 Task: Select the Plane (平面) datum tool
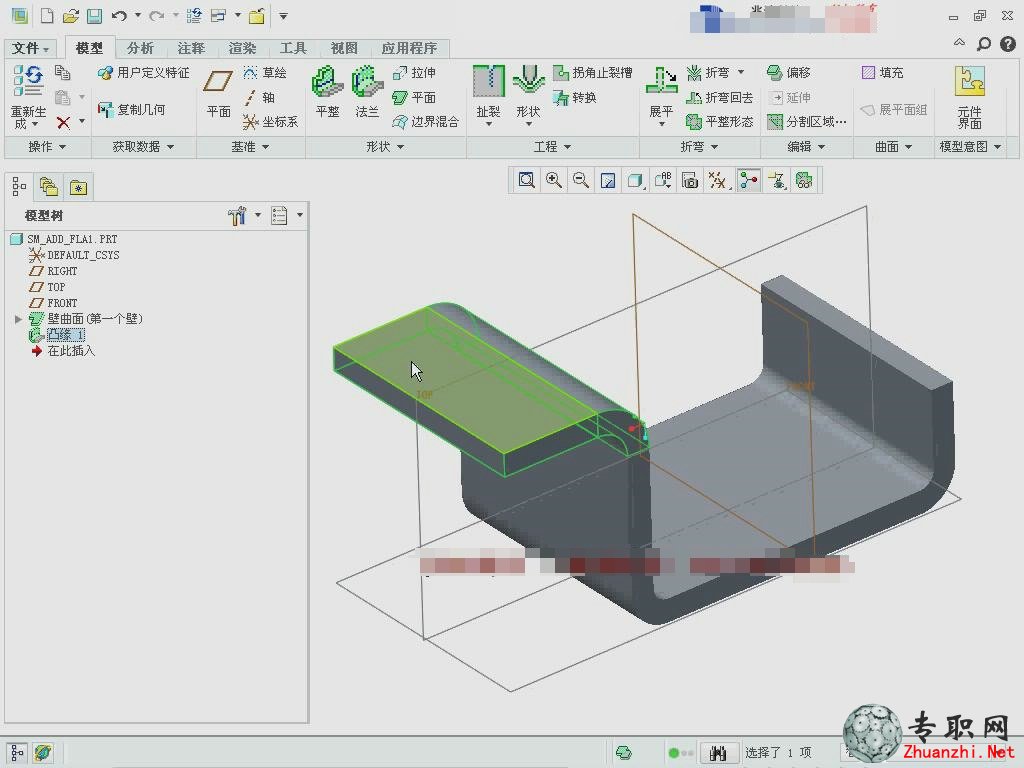(x=218, y=94)
